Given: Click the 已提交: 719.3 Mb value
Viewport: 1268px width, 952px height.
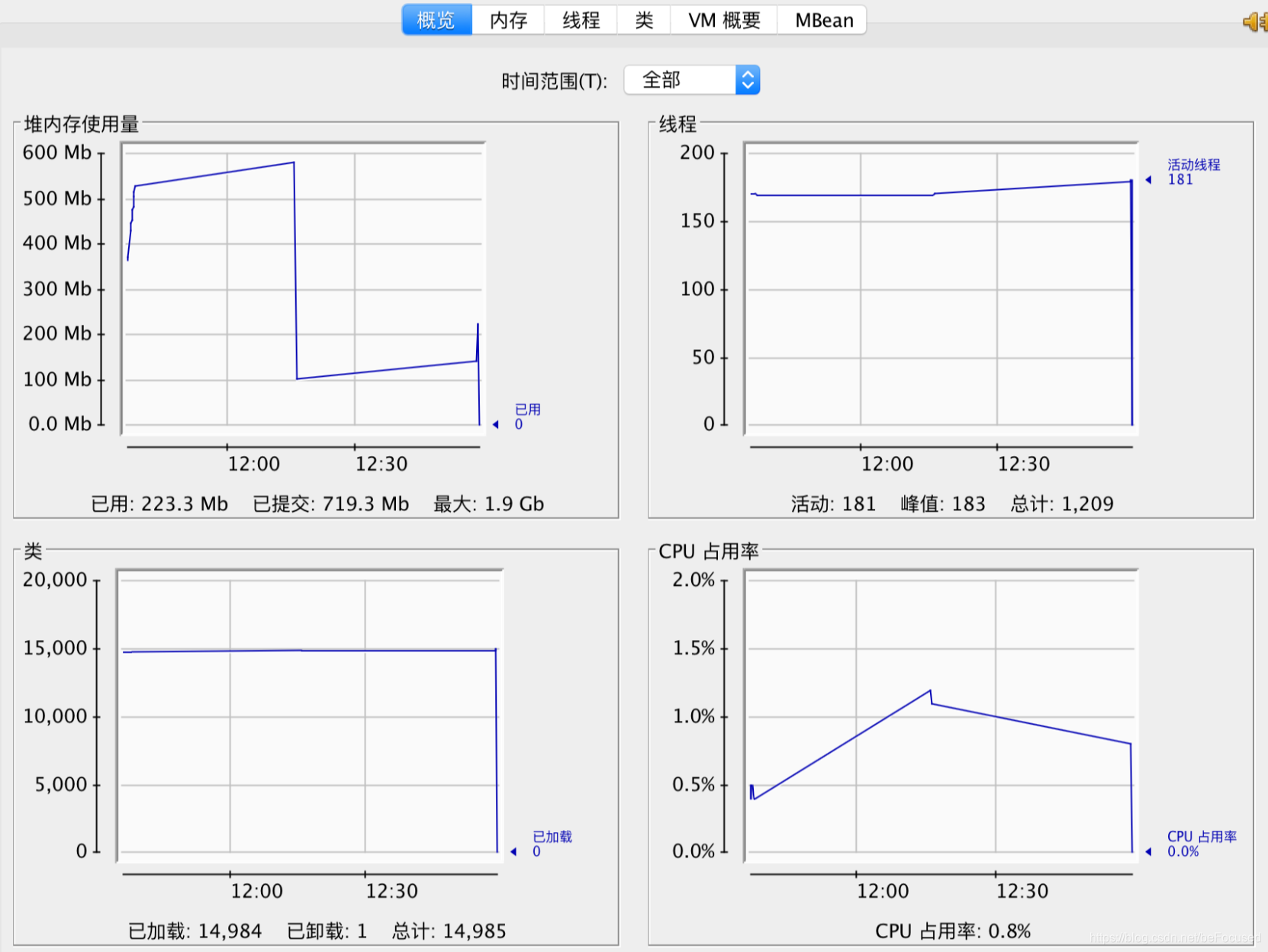Looking at the screenshot, I should (x=330, y=503).
